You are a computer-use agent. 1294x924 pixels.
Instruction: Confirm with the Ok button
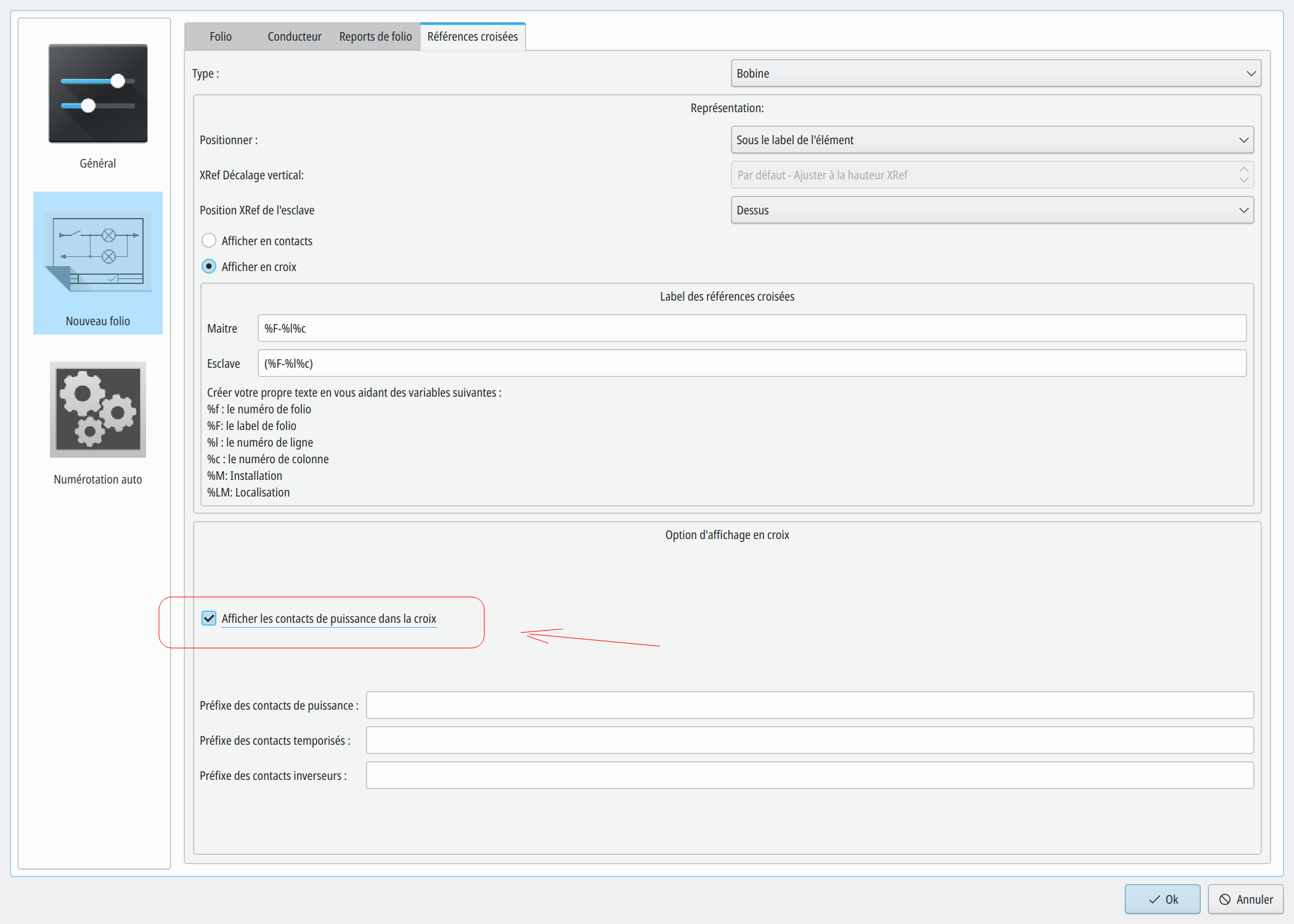click(x=1162, y=899)
